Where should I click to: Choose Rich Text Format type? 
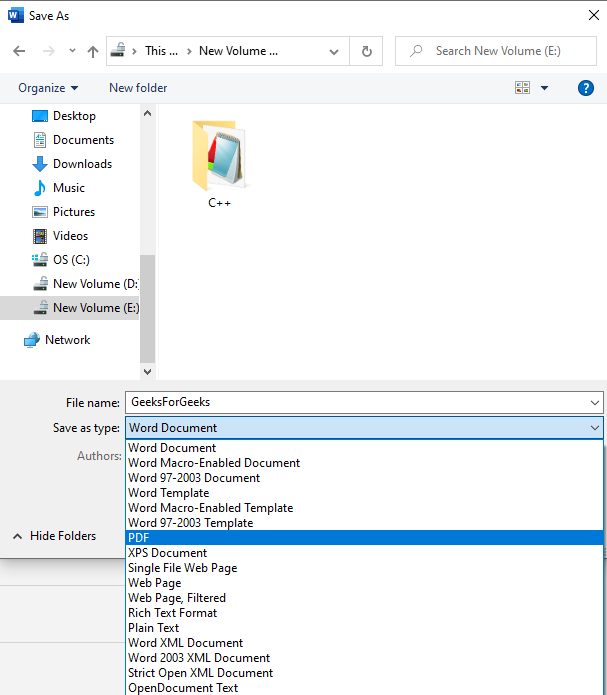click(x=364, y=613)
